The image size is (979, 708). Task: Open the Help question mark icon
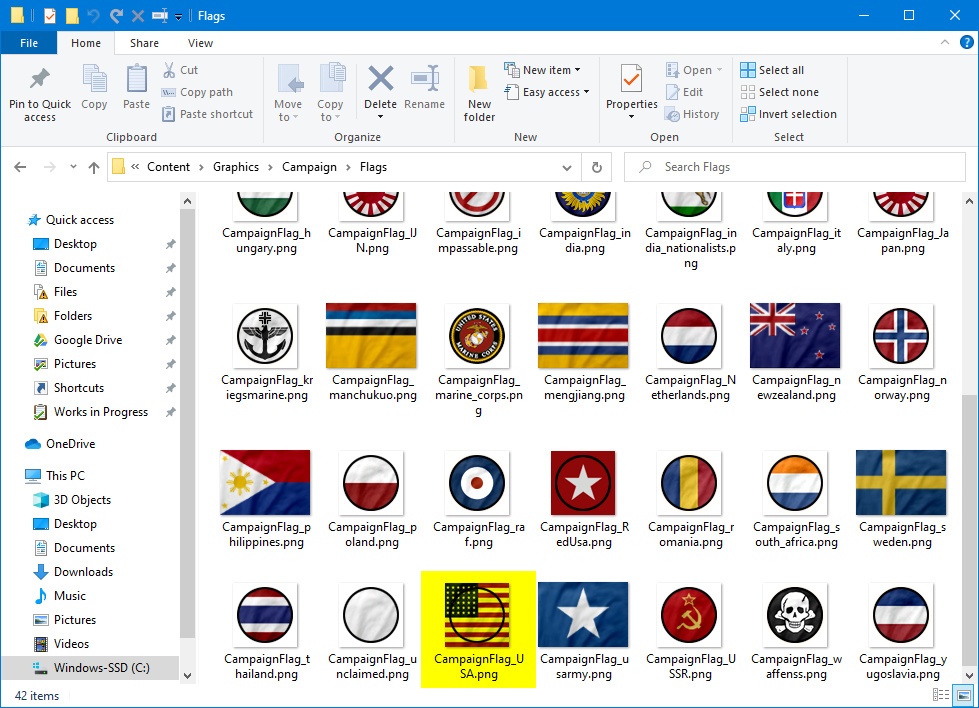point(966,42)
